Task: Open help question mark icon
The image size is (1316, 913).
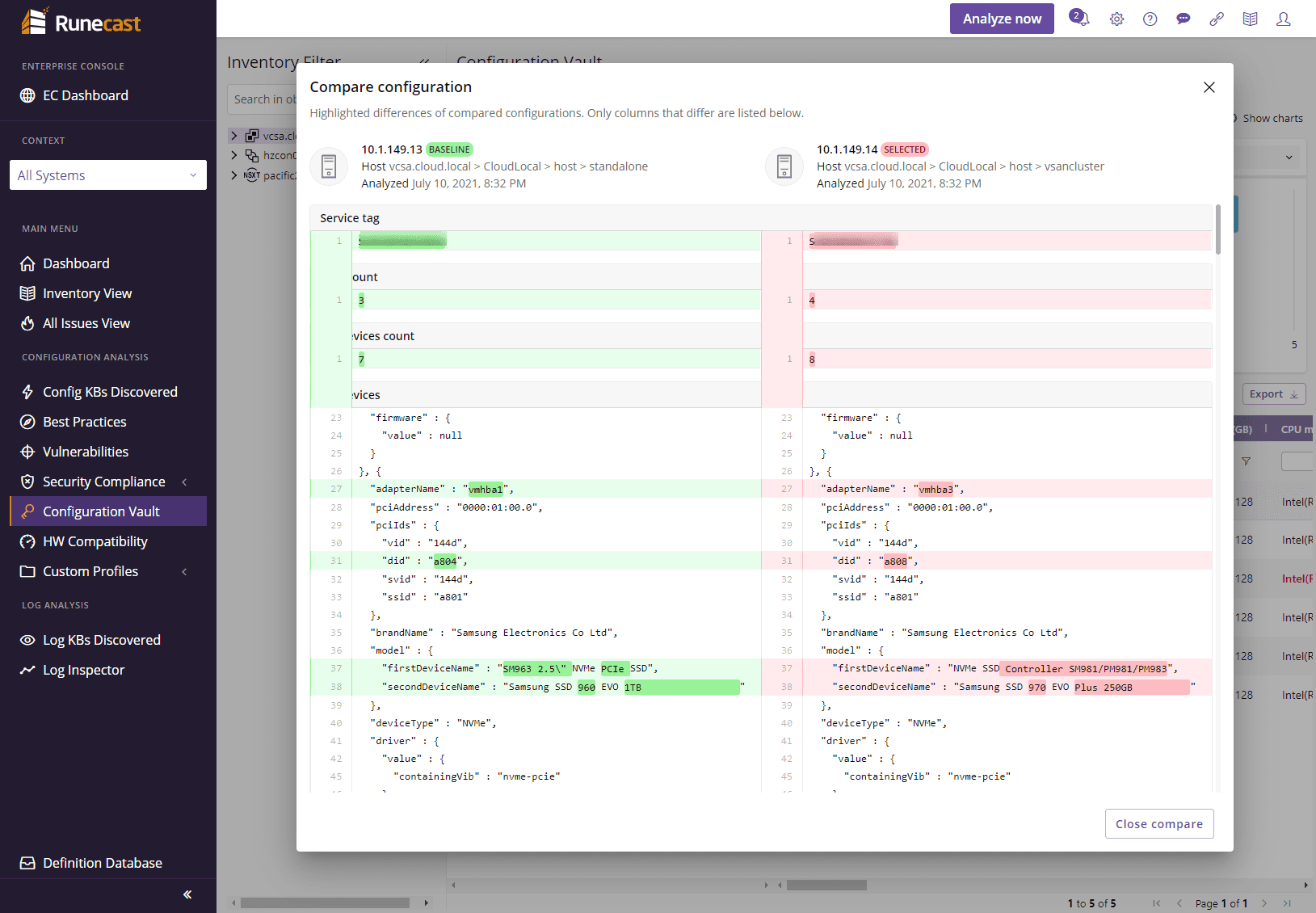Action: pyautogui.click(x=1150, y=19)
